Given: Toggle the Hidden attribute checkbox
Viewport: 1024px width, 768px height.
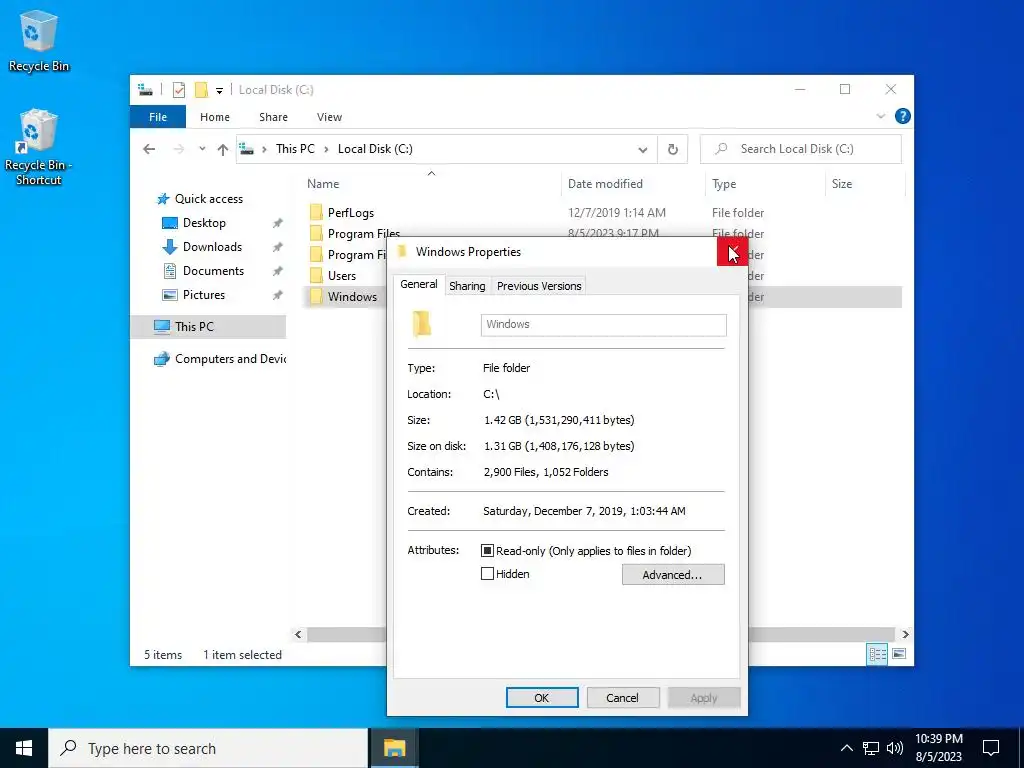Looking at the screenshot, I should [x=487, y=574].
